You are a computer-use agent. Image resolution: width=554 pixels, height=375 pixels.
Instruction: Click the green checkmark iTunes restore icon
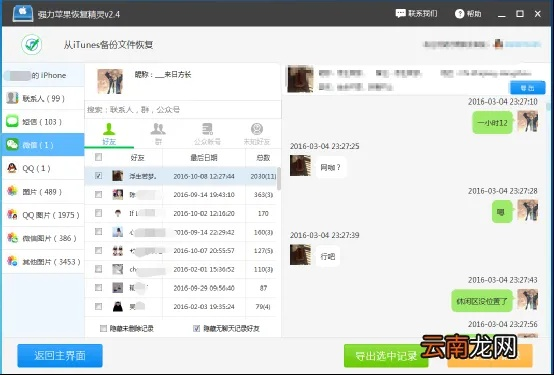(x=32, y=45)
